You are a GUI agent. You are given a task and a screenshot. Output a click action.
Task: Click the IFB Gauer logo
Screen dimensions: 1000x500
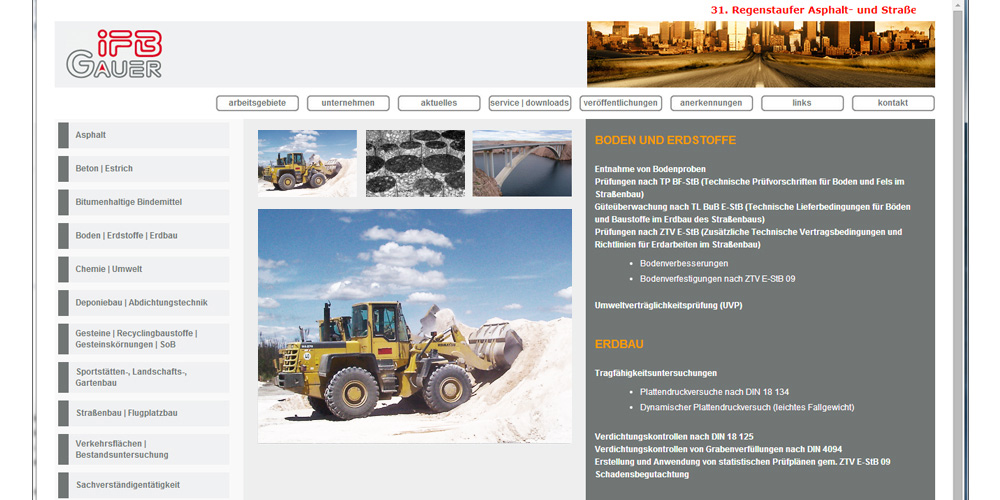[x=114, y=54]
